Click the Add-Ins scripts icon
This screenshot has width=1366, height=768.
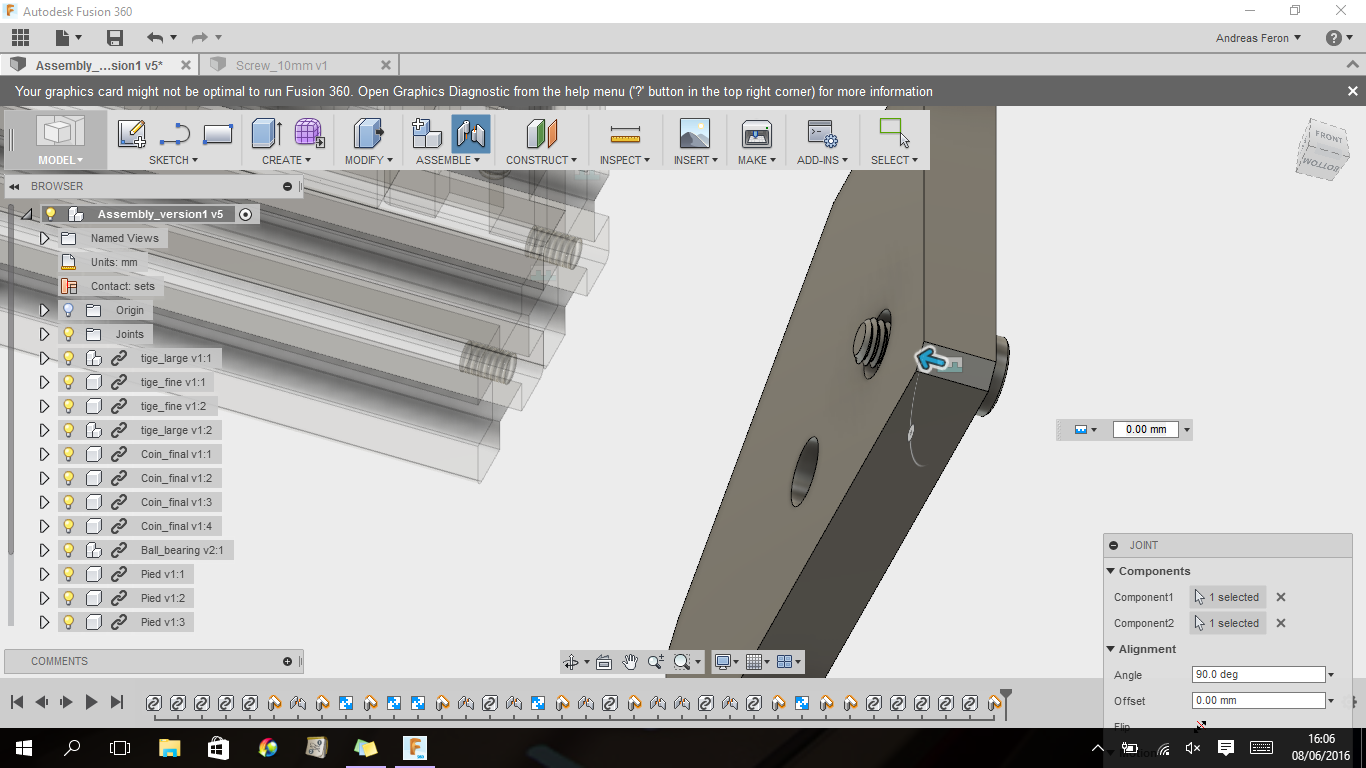822,134
